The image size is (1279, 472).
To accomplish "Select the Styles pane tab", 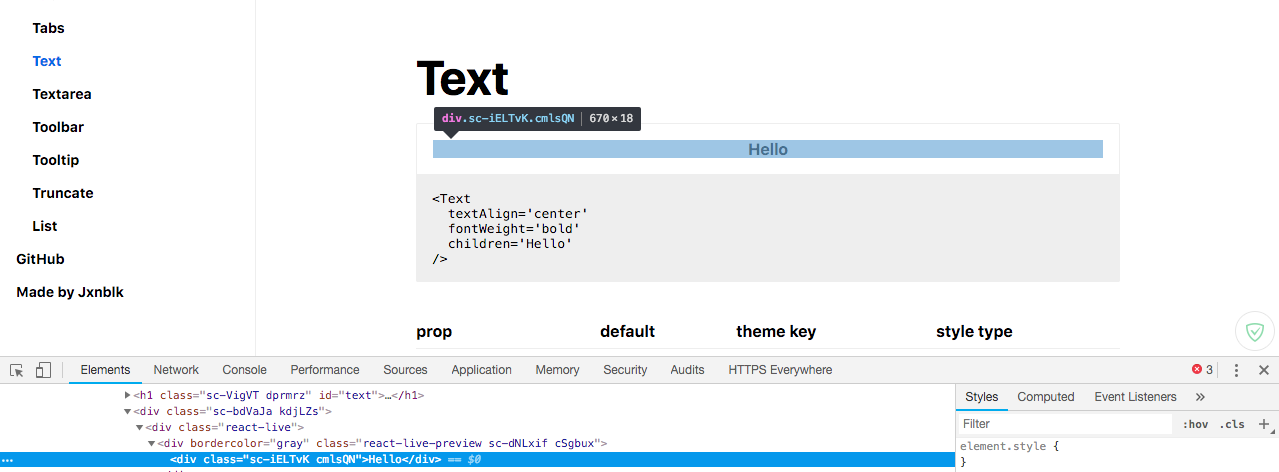I will point(981,397).
